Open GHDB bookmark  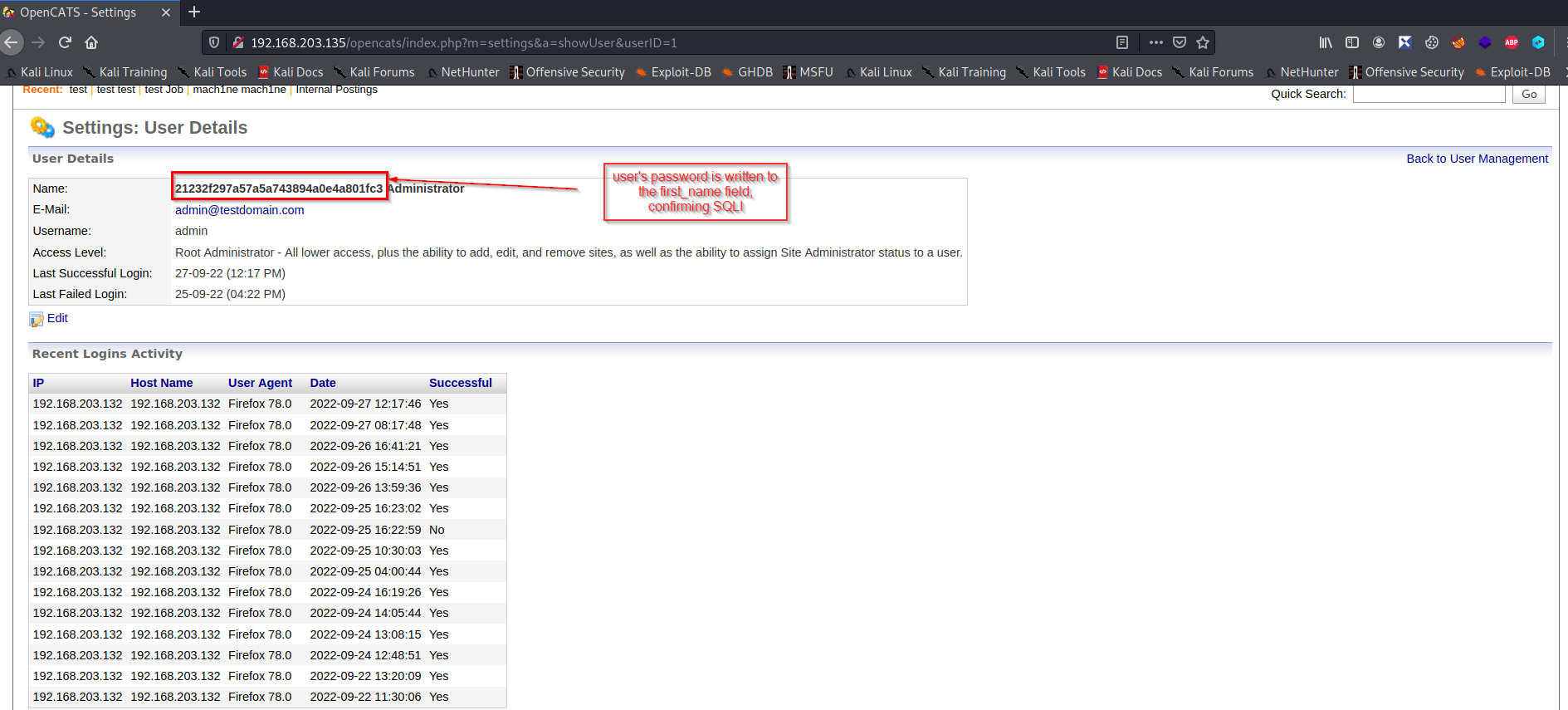click(x=748, y=72)
